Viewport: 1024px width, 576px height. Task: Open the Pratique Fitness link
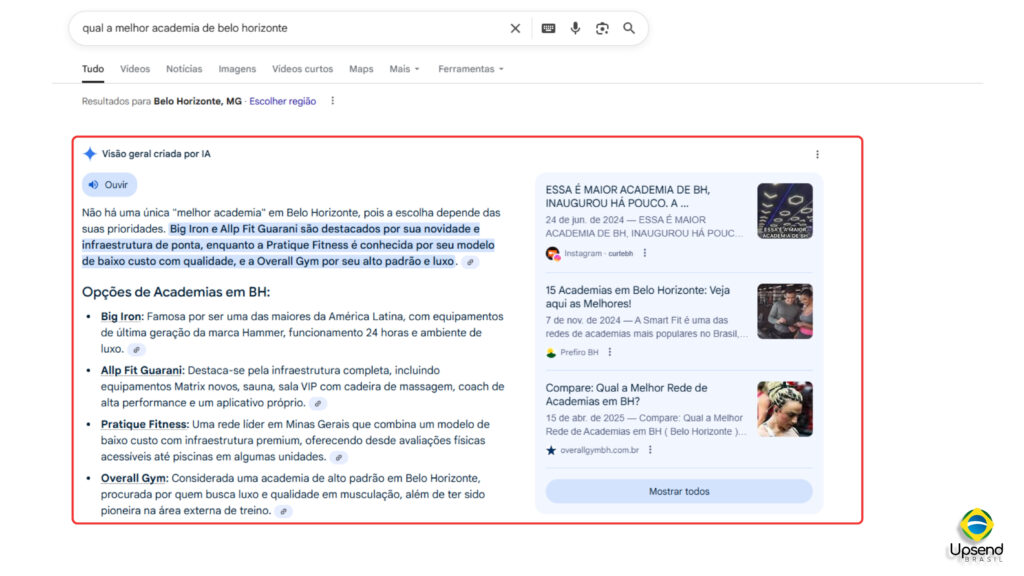144,424
